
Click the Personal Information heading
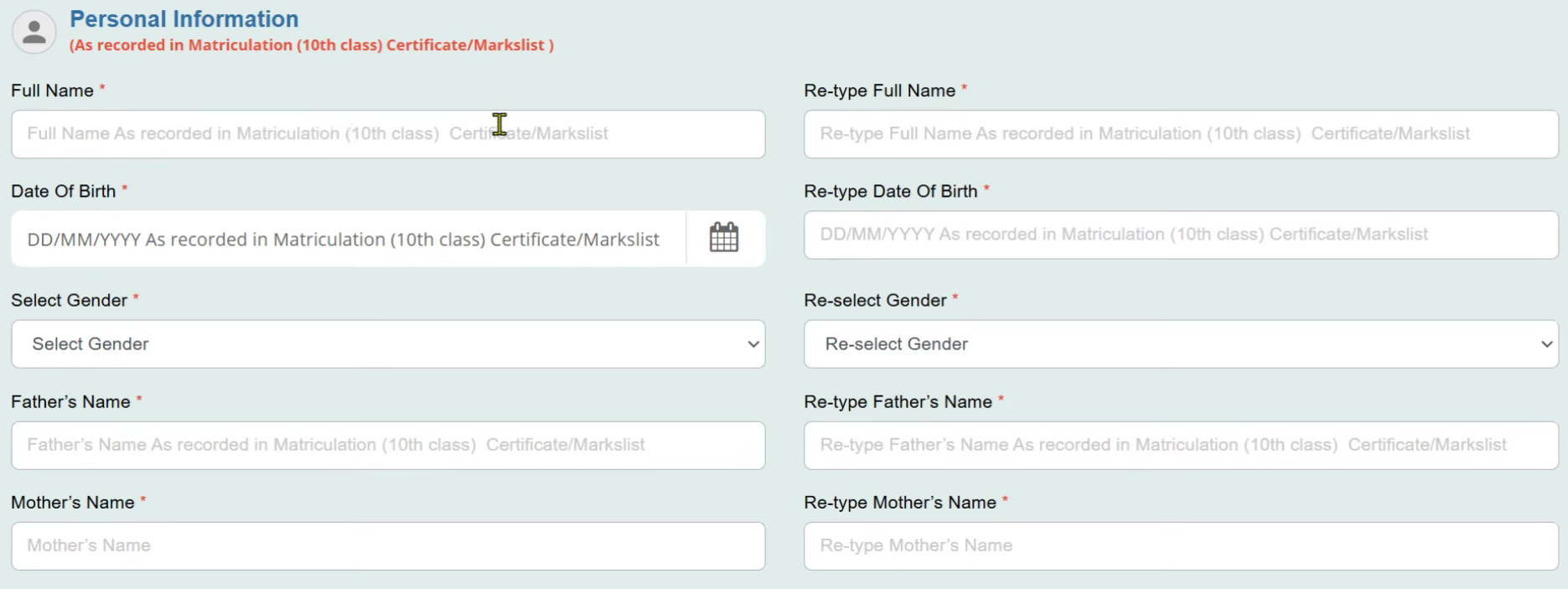click(x=184, y=18)
